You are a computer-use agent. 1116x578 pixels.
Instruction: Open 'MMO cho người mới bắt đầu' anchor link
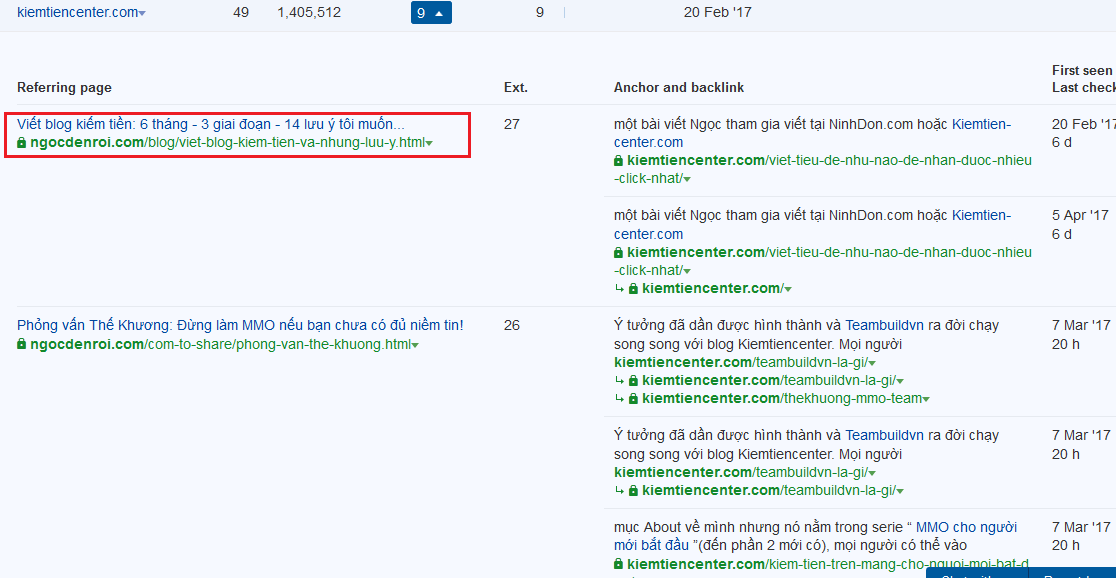tap(816, 536)
